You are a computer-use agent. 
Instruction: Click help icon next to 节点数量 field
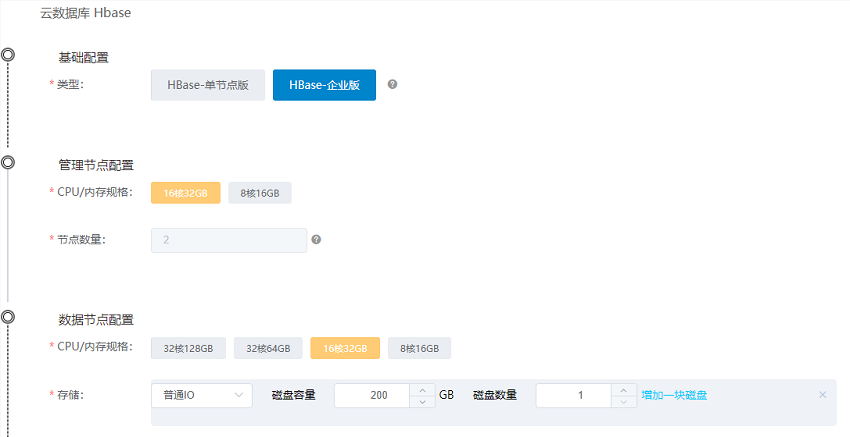click(x=316, y=240)
